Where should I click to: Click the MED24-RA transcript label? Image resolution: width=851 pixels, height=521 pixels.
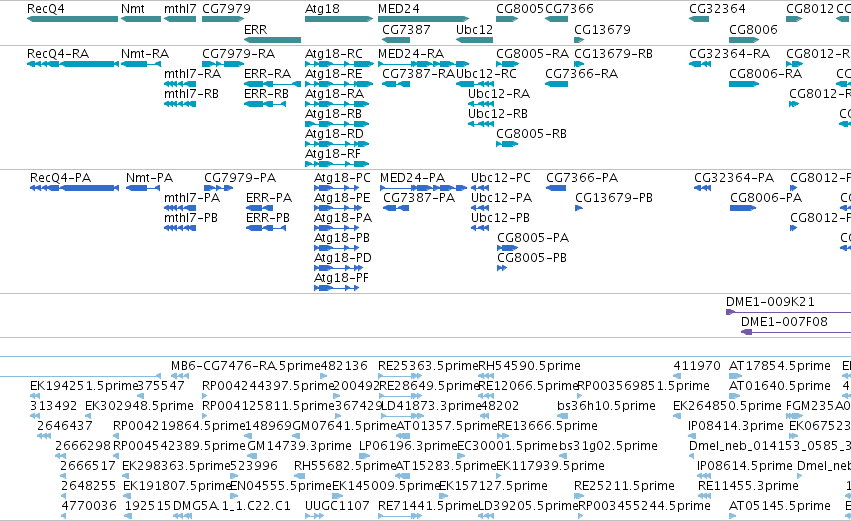(411, 54)
